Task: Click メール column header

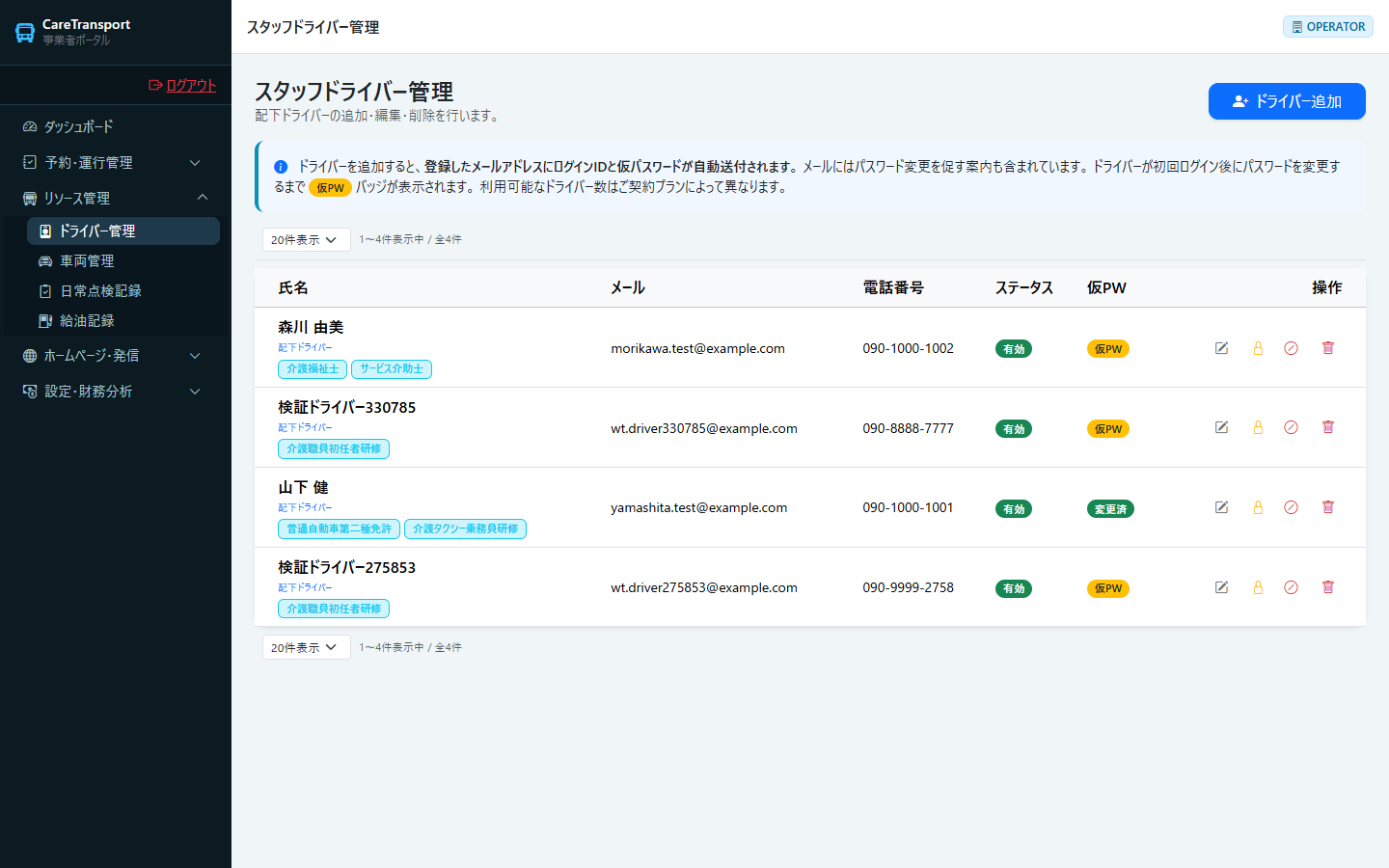Action: tap(628, 287)
